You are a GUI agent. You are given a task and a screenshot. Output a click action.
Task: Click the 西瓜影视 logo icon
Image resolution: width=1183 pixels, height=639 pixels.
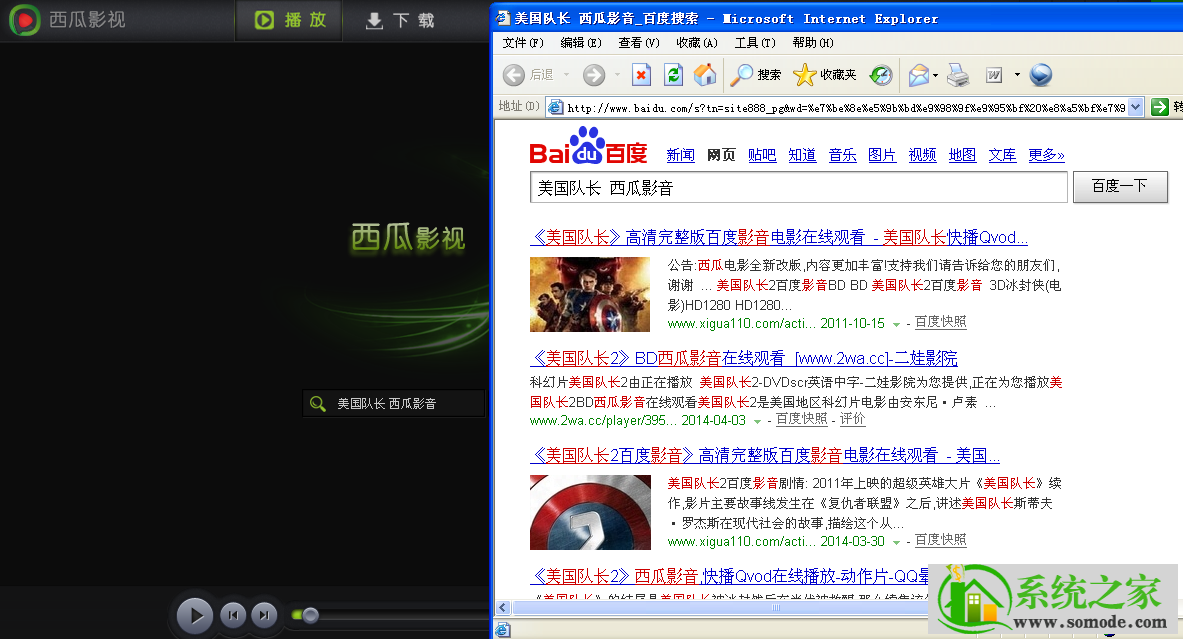[x=25, y=20]
